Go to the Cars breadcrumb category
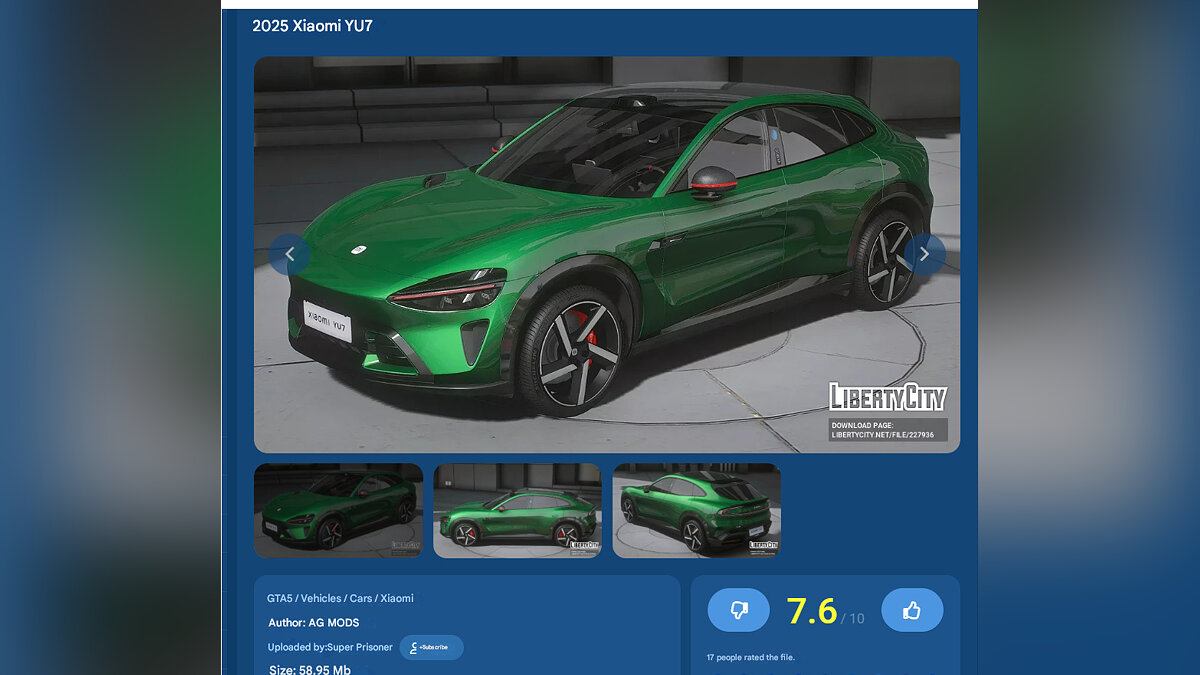Screen dimensions: 1200x675 coord(361,598)
